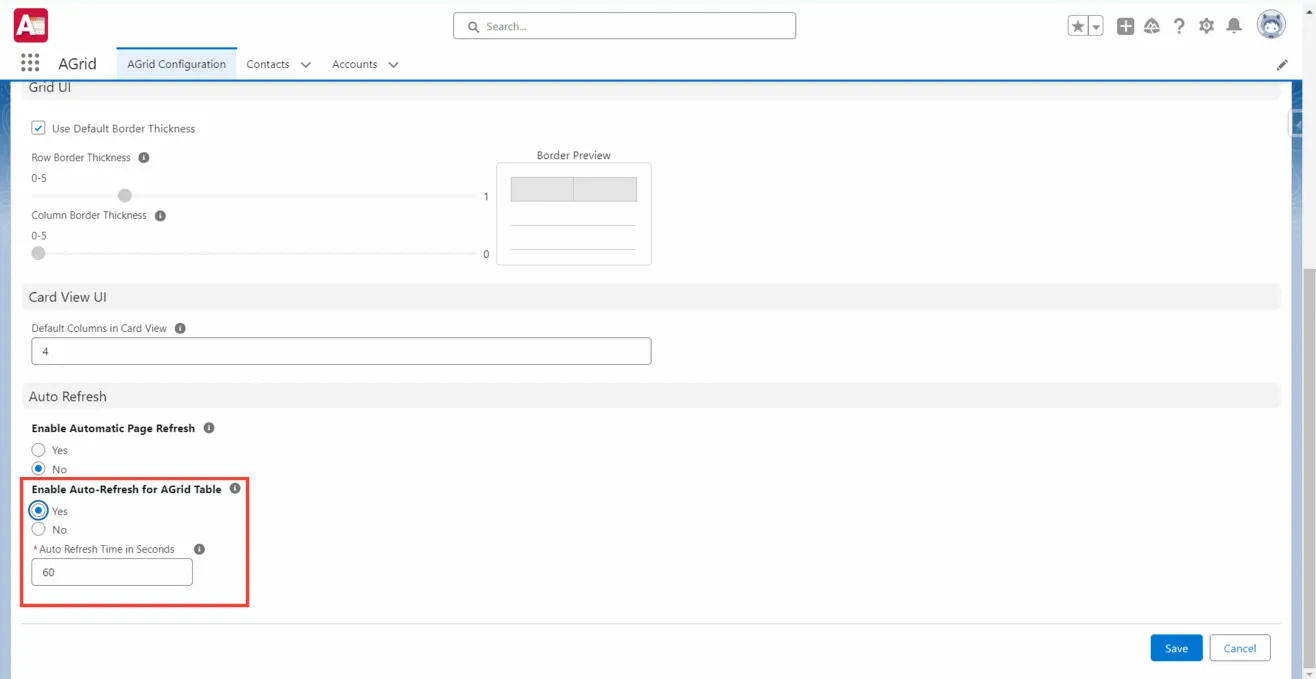
Task: Click the Favorites star icon
Action: 1077,25
